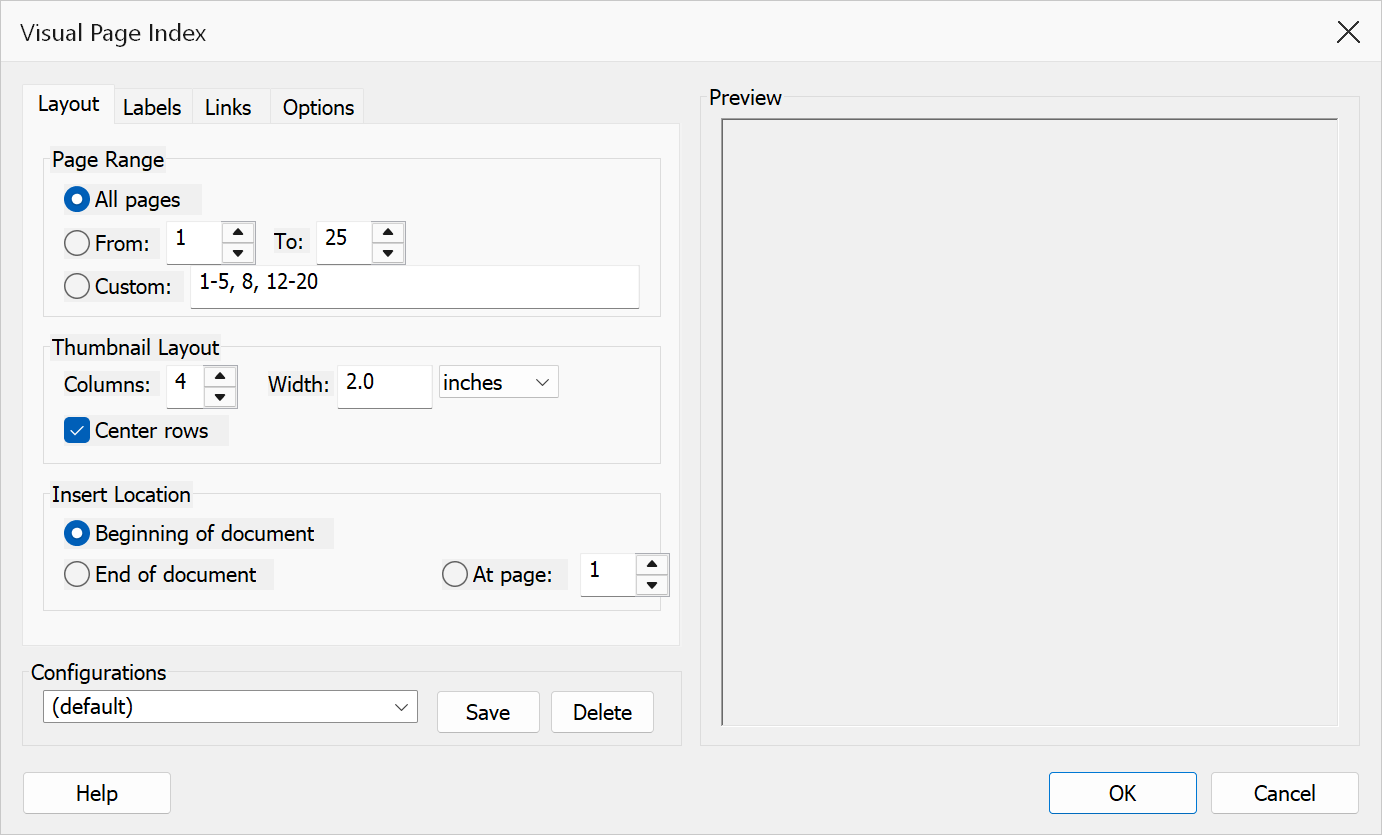
Task: Switch to the Labels tab
Action: click(x=152, y=107)
